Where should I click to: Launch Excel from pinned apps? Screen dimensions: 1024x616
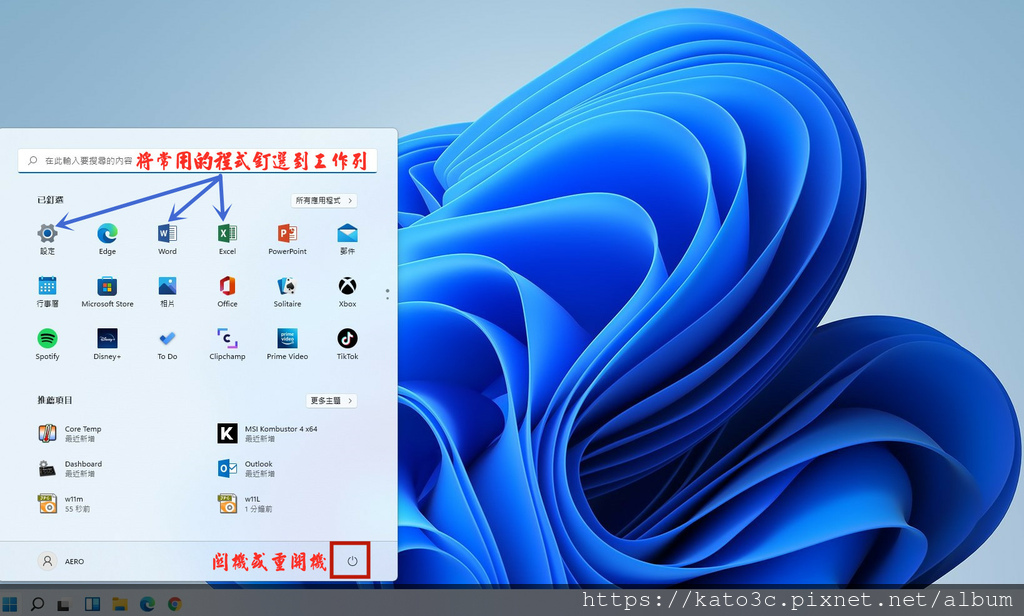point(227,238)
